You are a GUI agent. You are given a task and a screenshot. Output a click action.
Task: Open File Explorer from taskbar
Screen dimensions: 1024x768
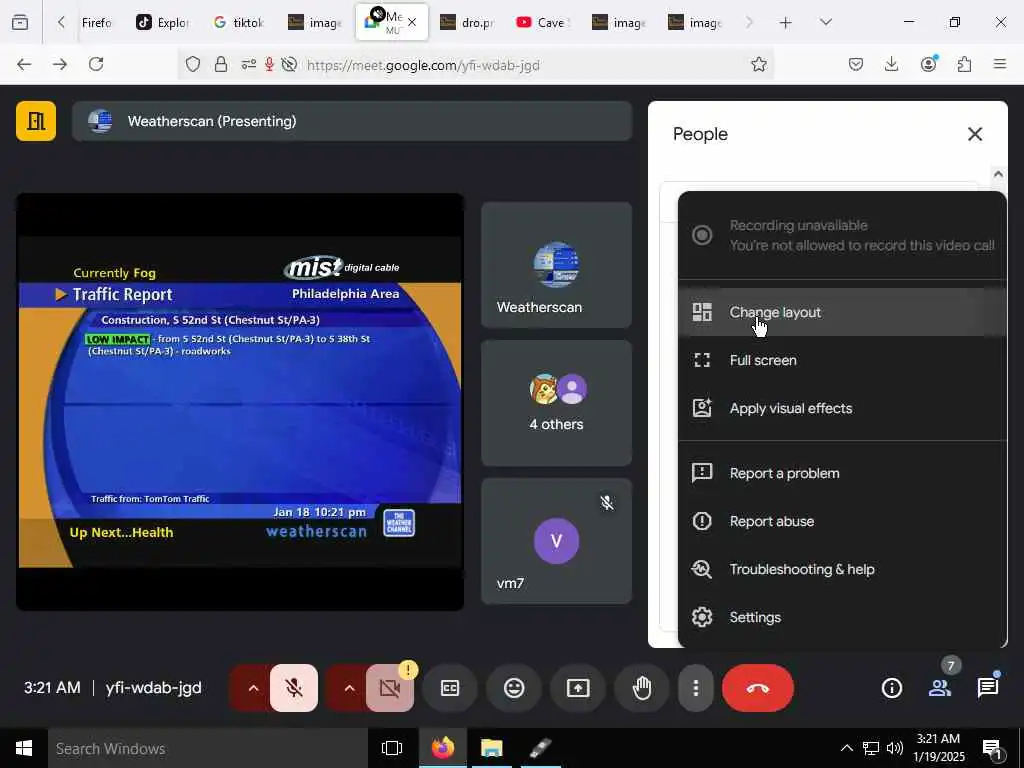[491, 748]
